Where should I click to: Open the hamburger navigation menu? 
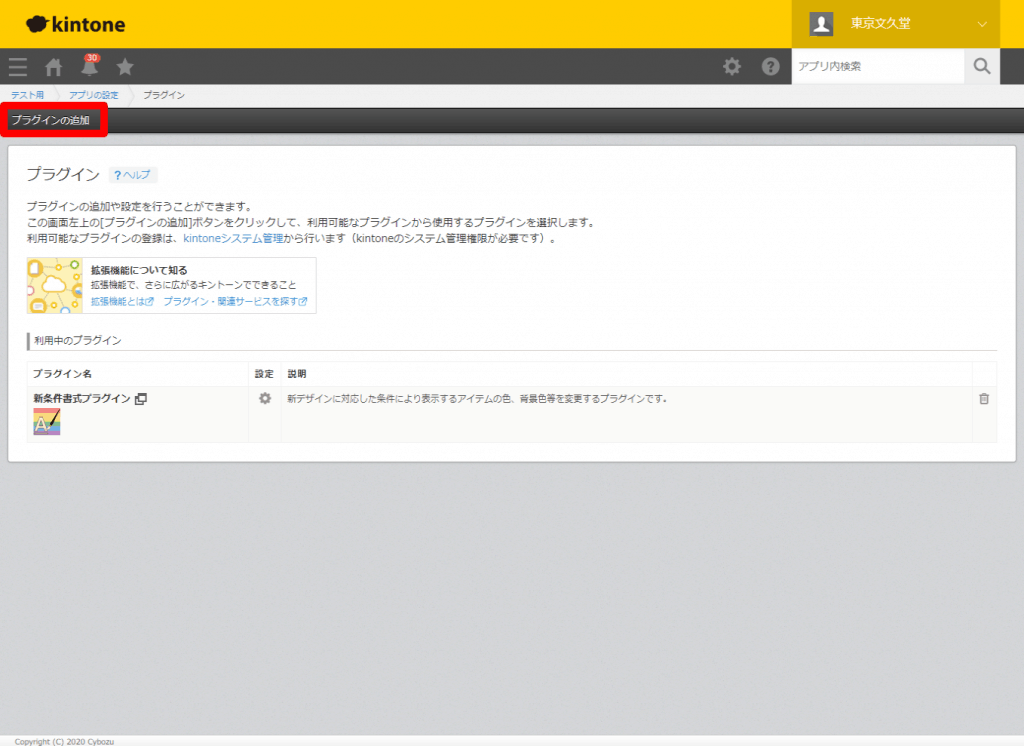(18, 67)
